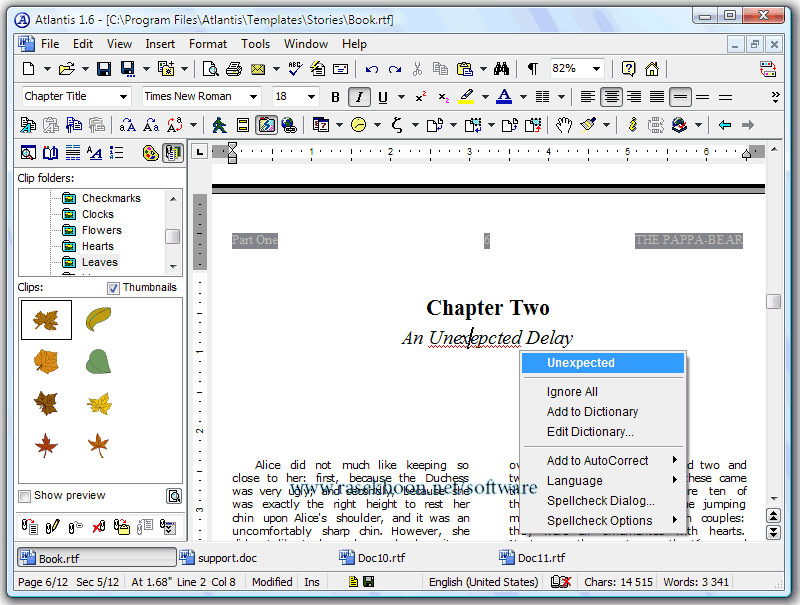800x605 pixels.
Task: Click the Redo arrow icon
Action: pyautogui.click(x=394, y=69)
